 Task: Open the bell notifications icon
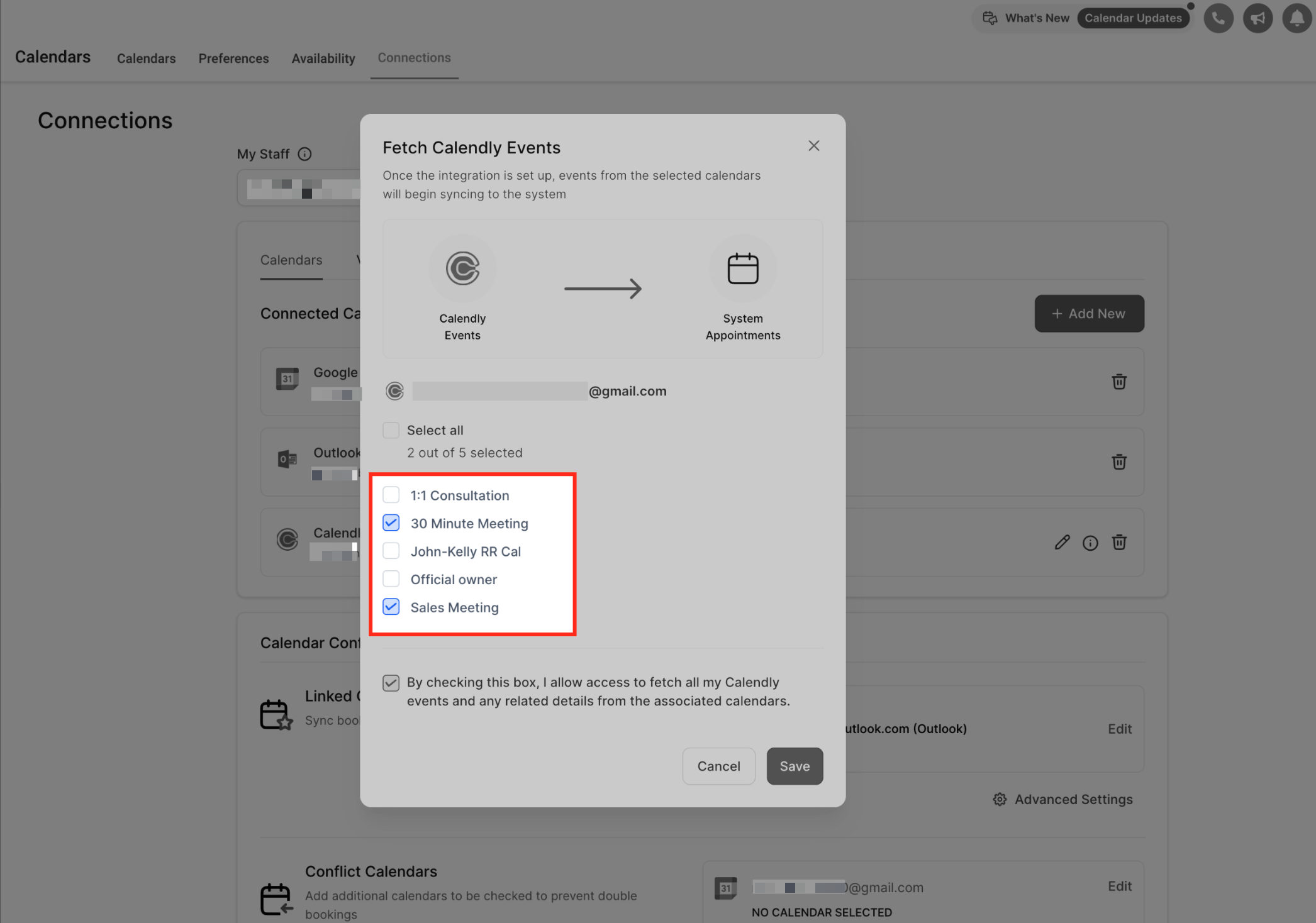pyautogui.click(x=1296, y=18)
